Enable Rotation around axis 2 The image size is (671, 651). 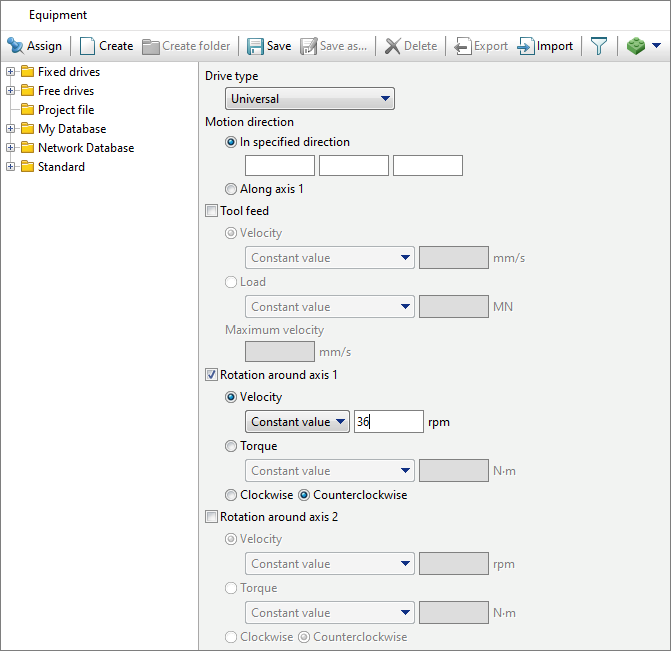(211, 517)
